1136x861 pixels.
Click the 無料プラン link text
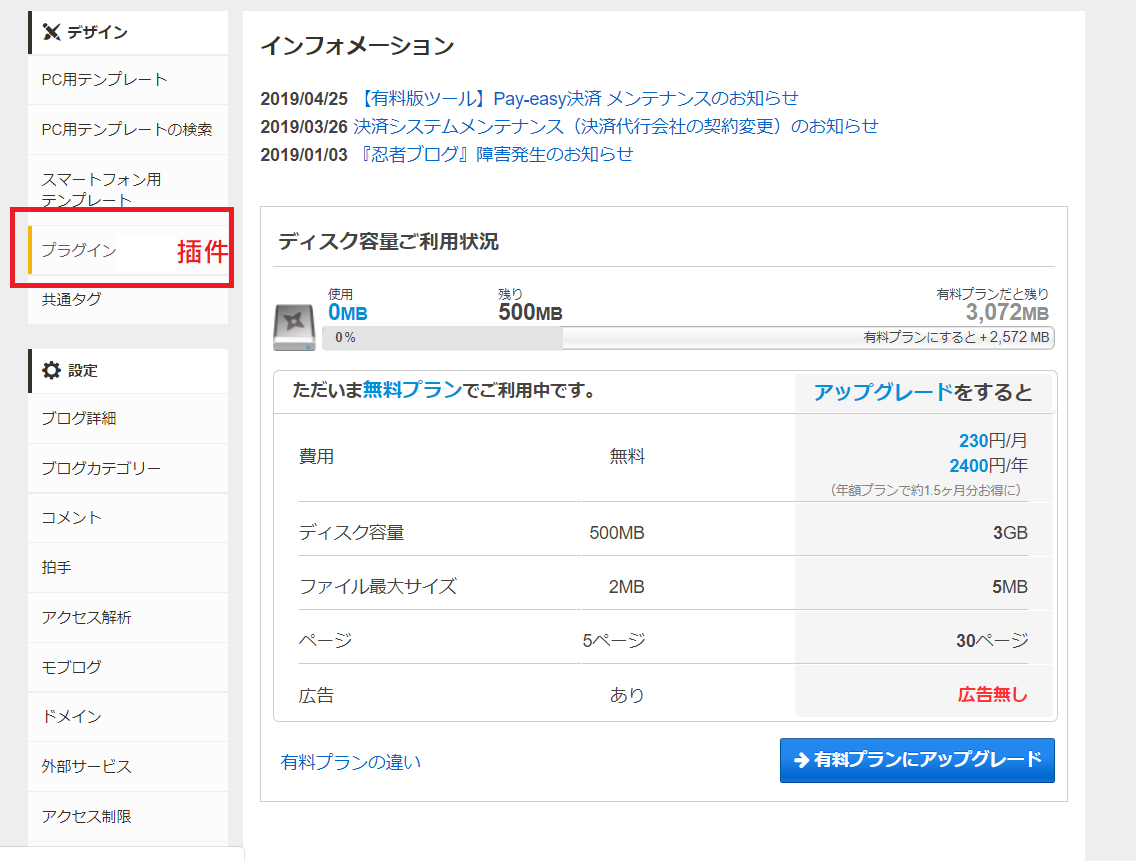click(412, 390)
